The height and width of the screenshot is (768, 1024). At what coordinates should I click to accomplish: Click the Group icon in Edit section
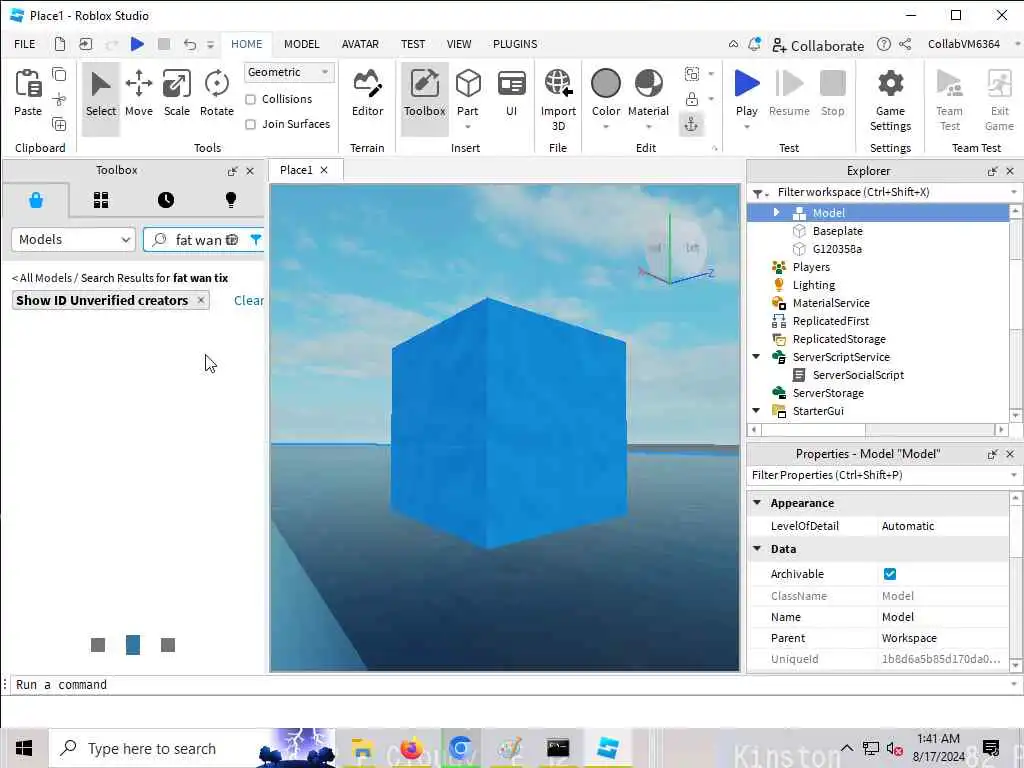click(x=692, y=74)
